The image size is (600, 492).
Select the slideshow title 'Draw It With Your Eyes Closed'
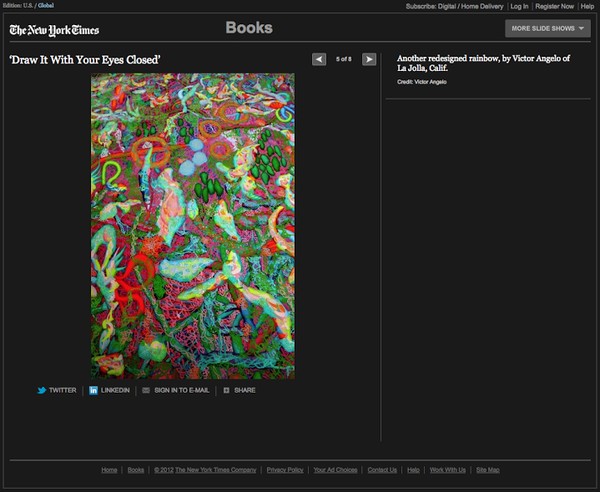point(85,60)
